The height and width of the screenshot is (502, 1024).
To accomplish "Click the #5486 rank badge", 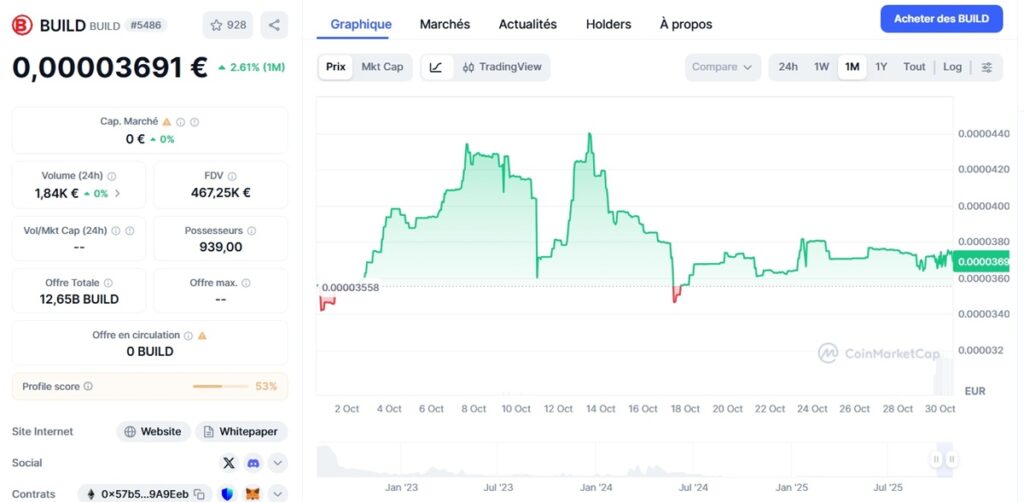I will [x=146, y=25].
